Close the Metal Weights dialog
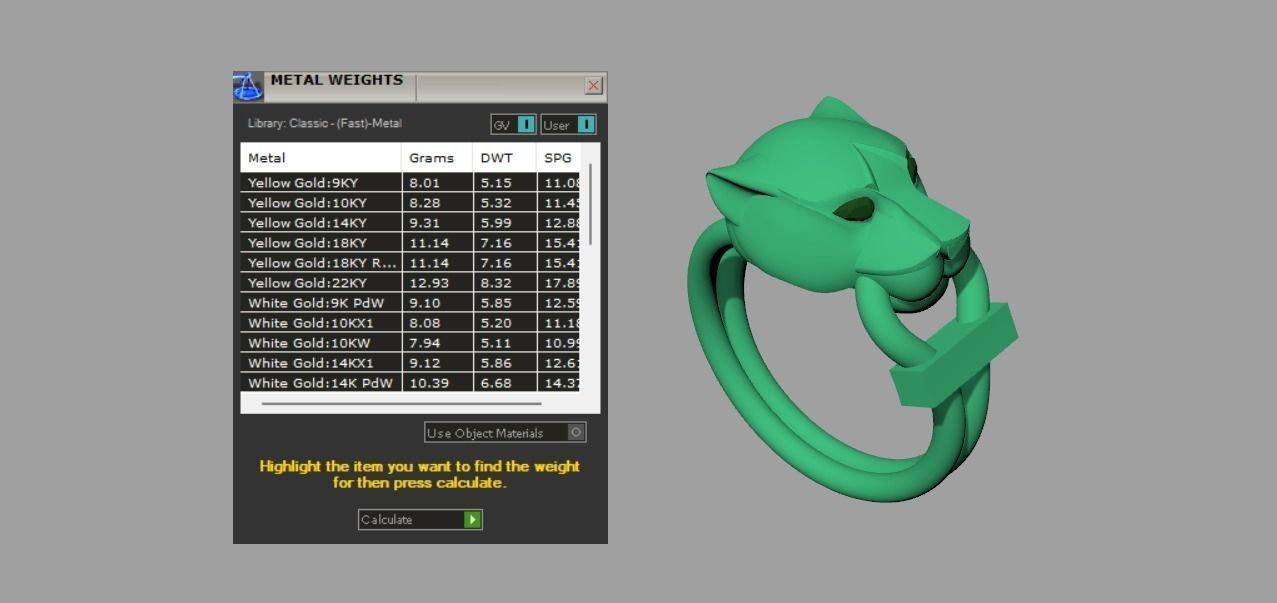Viewport: 1277px width, 603px height. click(x=594, y=86)
